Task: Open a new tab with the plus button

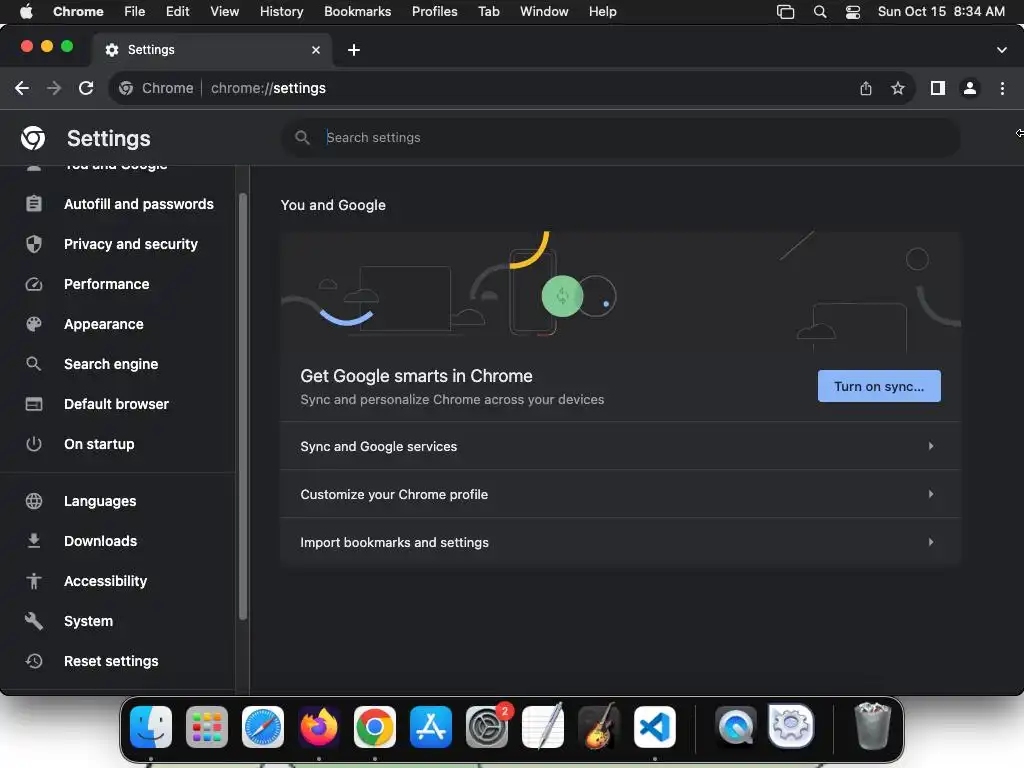Action: pyautogui.click(x=354, y=50)
